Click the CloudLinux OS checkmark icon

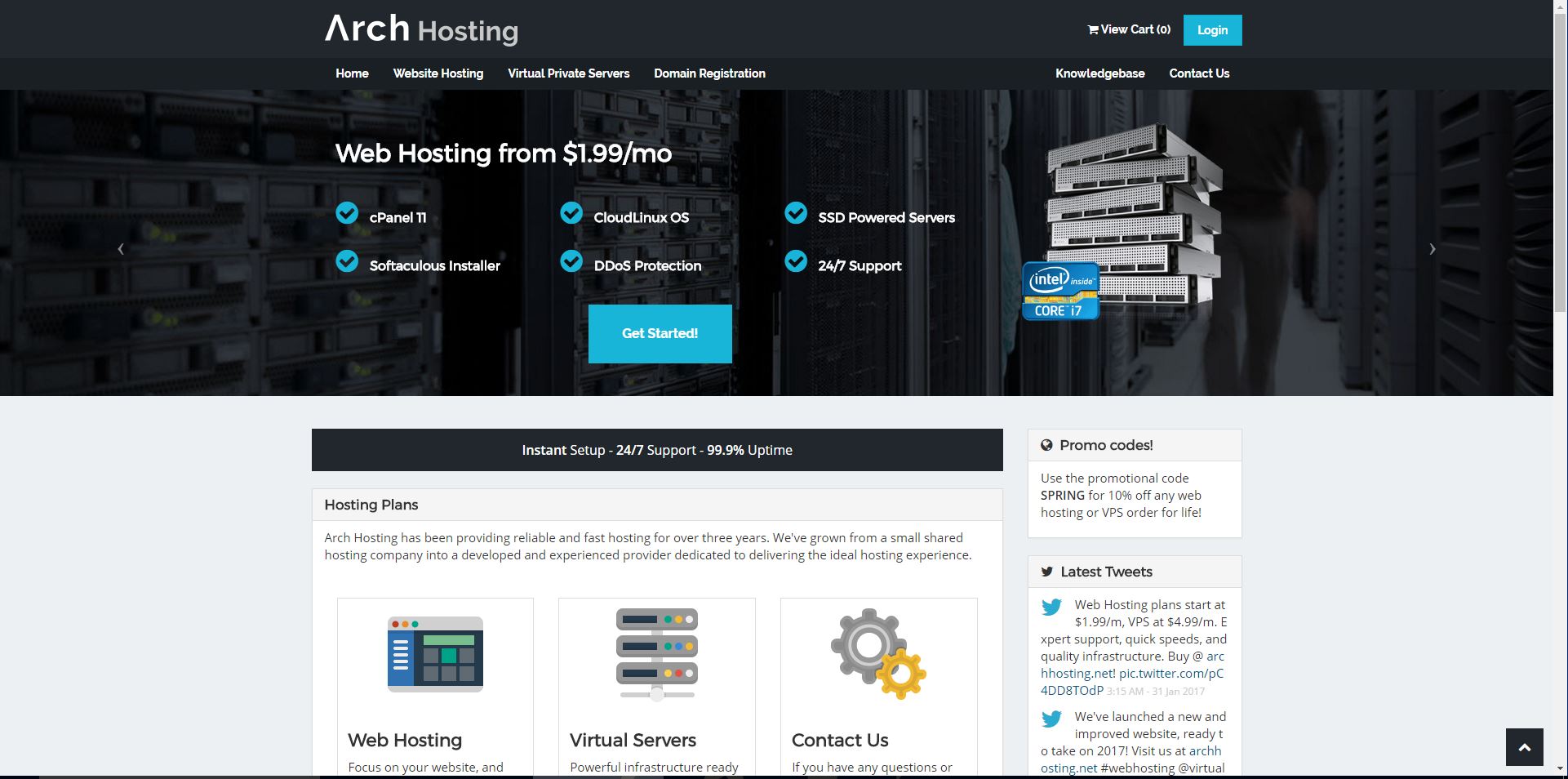click(x=571, y=213)
